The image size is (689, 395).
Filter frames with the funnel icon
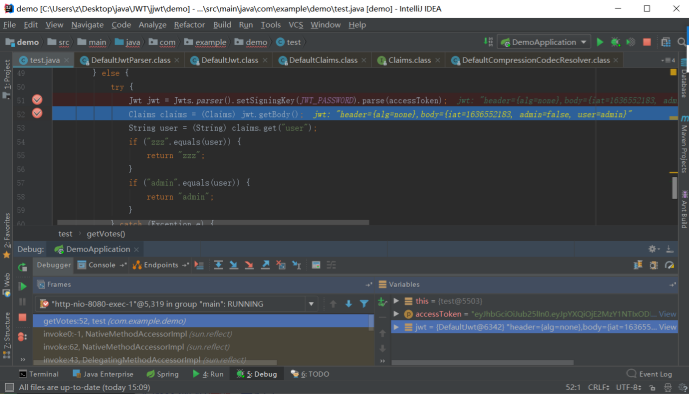click(x=364, y=304)
